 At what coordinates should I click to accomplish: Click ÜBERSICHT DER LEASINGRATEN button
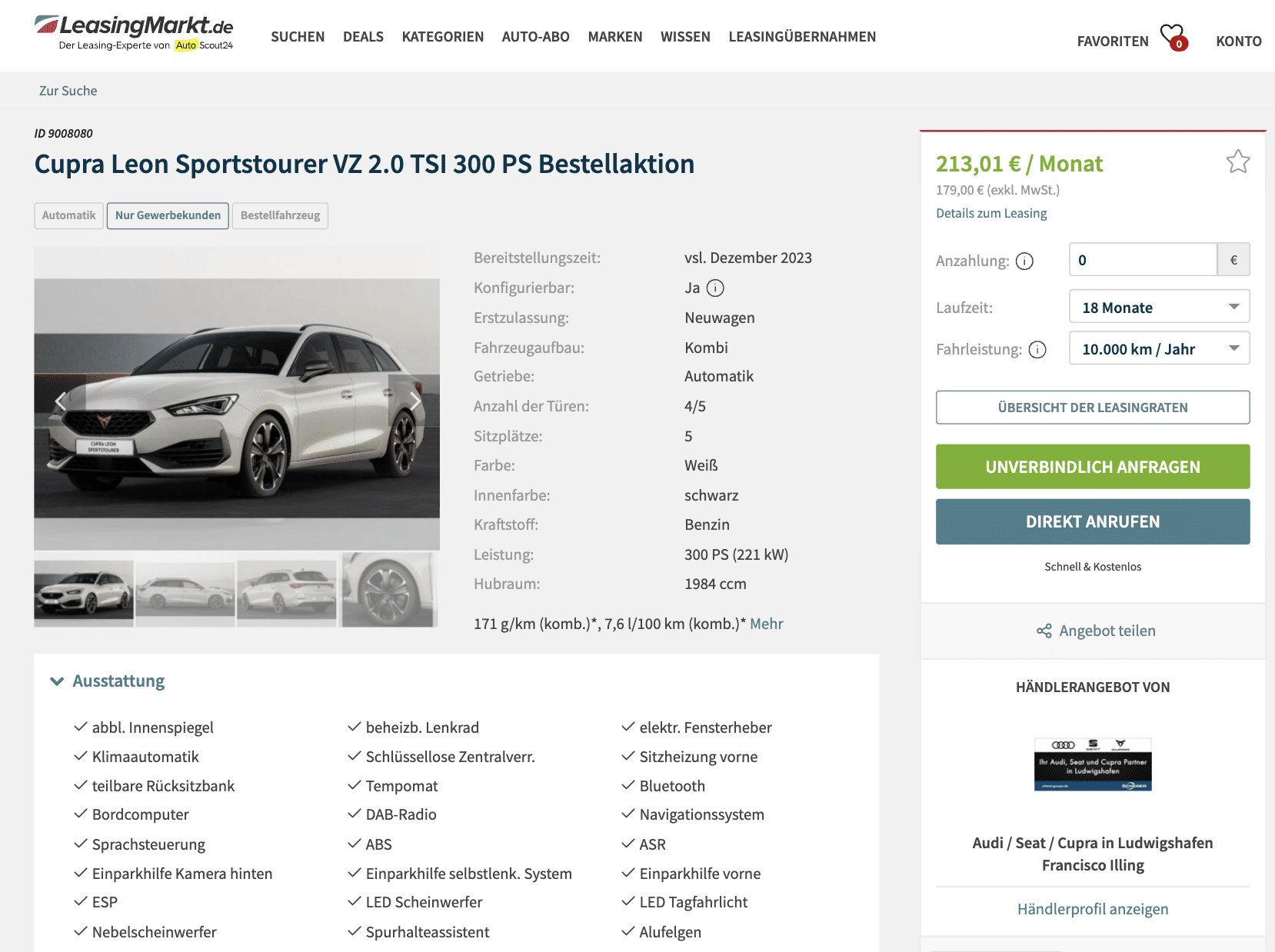point(1093,408)
